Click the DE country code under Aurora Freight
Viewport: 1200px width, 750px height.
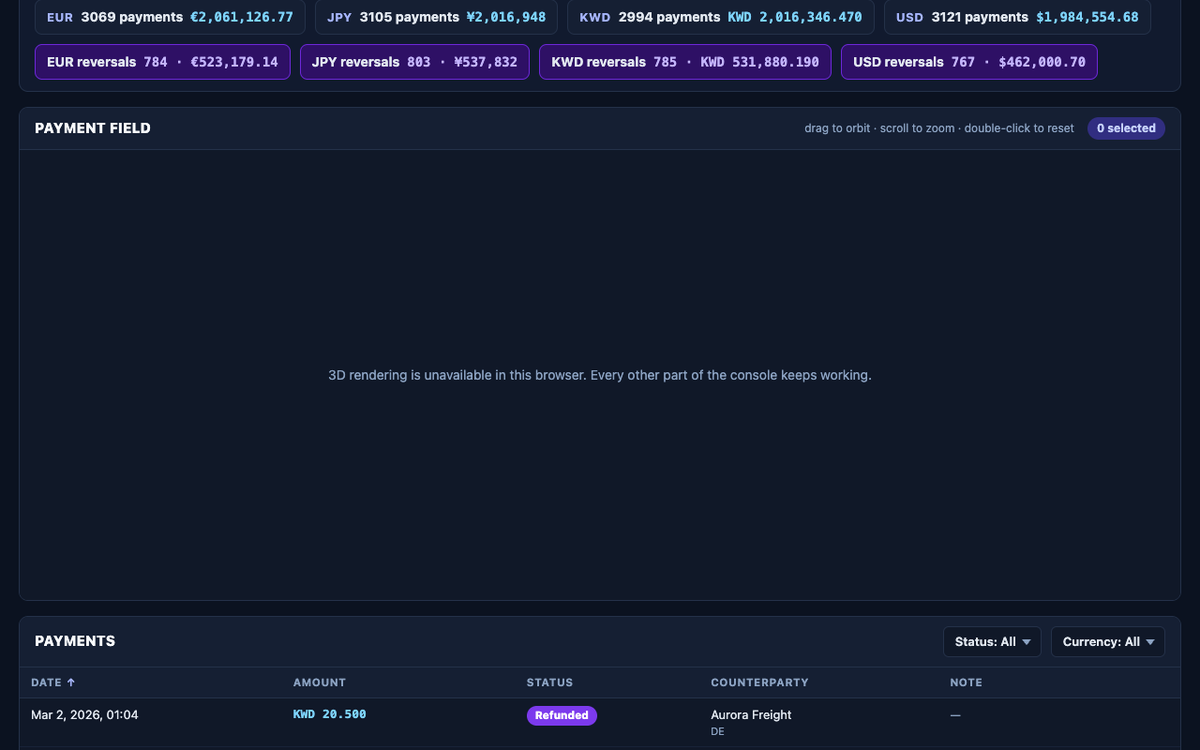[718, 732]
